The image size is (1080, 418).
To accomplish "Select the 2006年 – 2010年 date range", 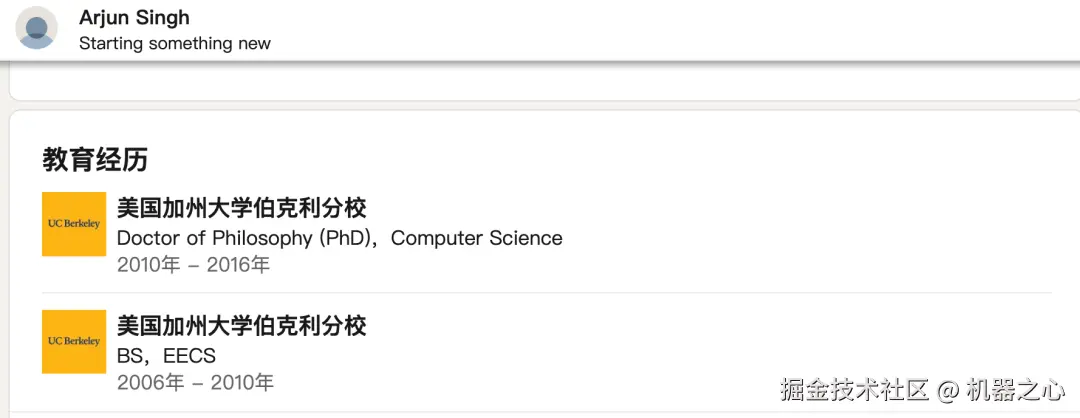I will (195, 382).
